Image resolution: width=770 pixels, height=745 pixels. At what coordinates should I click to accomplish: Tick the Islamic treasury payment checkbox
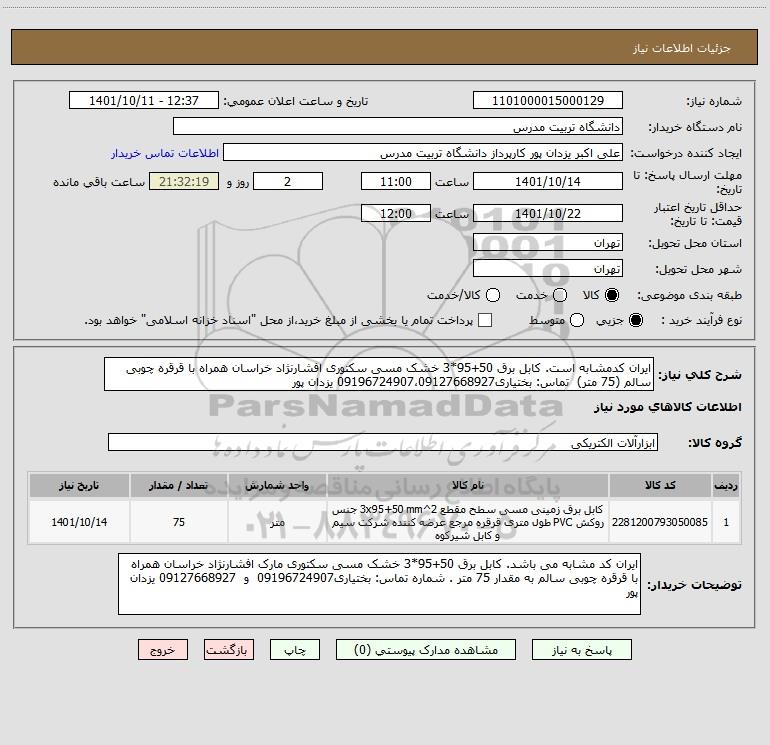pyautogui.click(x=485, y=320)
